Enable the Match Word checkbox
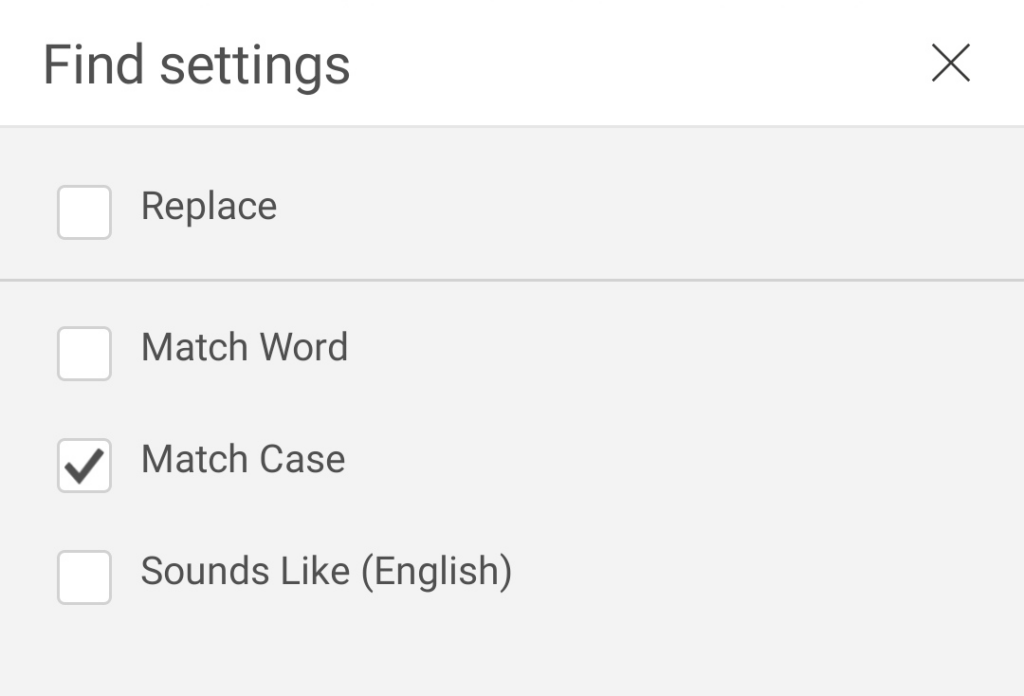 point(84,353)
